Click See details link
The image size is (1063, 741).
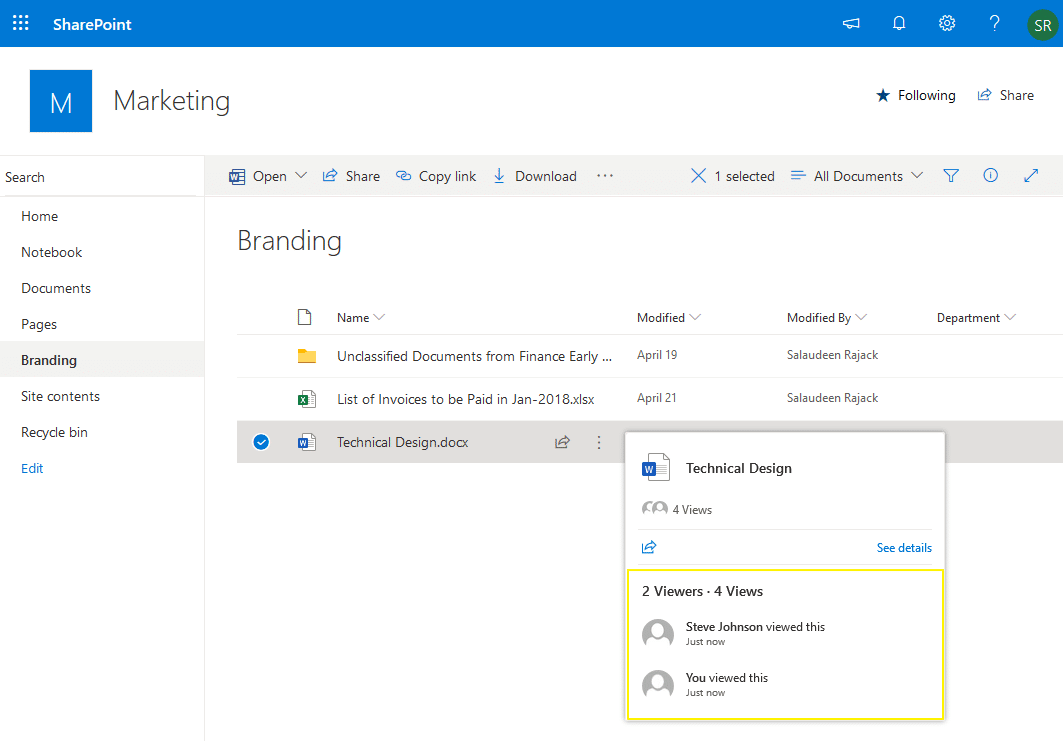pyautogui.click(x=904, y=547)
